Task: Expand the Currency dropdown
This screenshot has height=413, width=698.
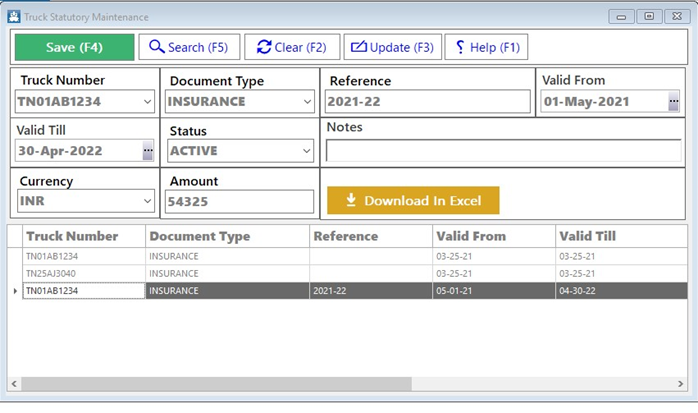Action: click(x=147, y=201)
